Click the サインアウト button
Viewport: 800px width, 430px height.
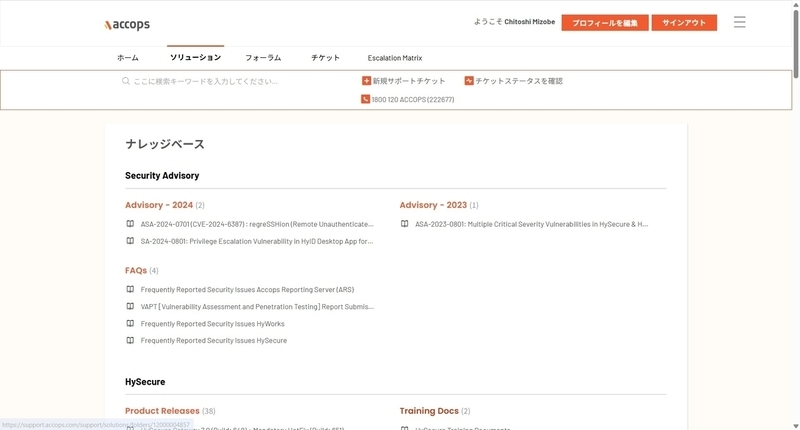tap(684, 22)
